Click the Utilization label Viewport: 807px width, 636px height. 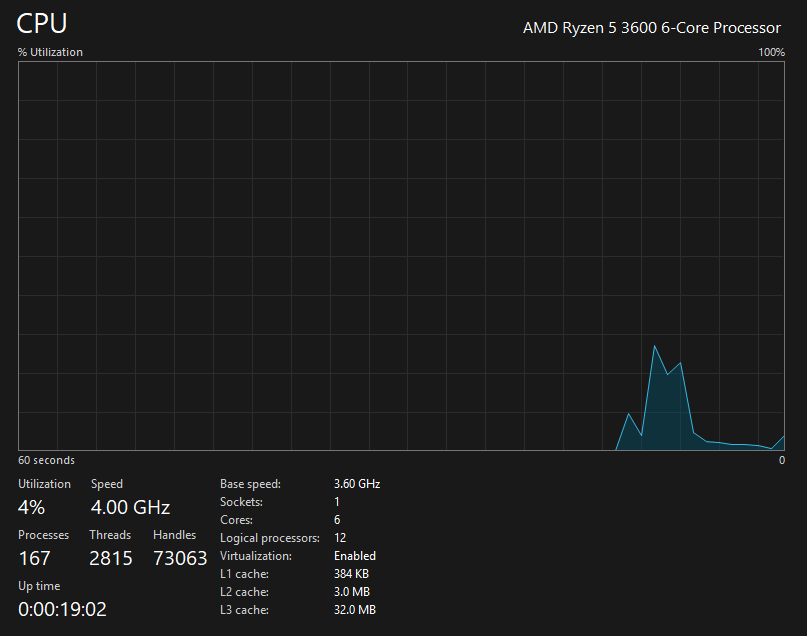(44, 484)
